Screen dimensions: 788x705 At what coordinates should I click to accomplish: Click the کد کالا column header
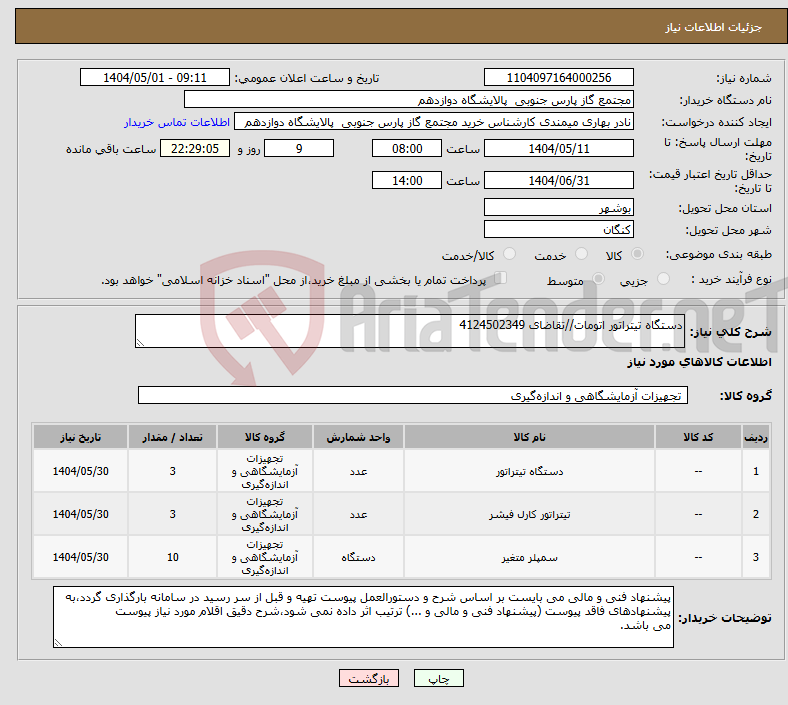(x=698, y=437)
